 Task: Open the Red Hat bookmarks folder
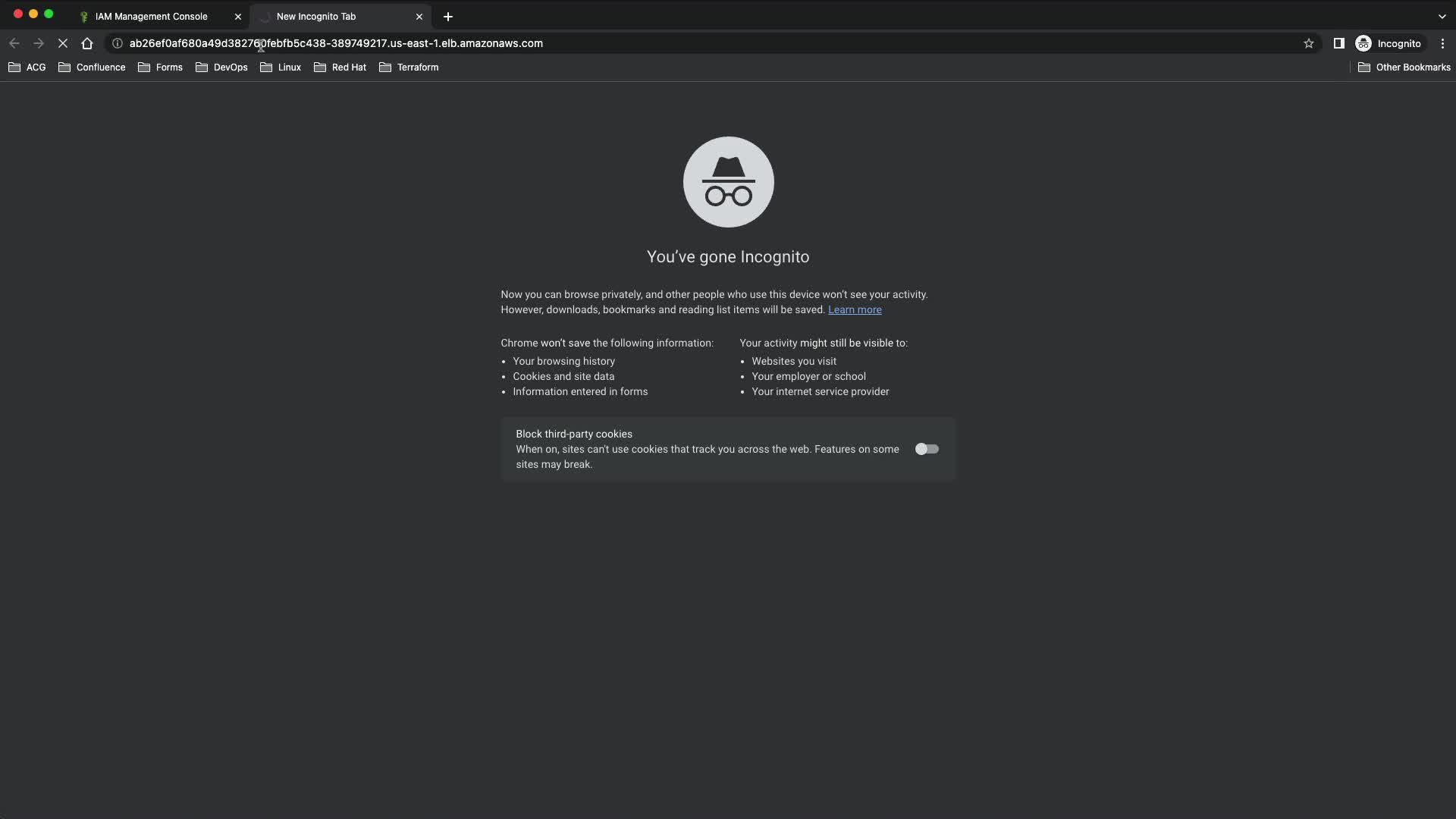pyautogui.click(x=340, y=67)
